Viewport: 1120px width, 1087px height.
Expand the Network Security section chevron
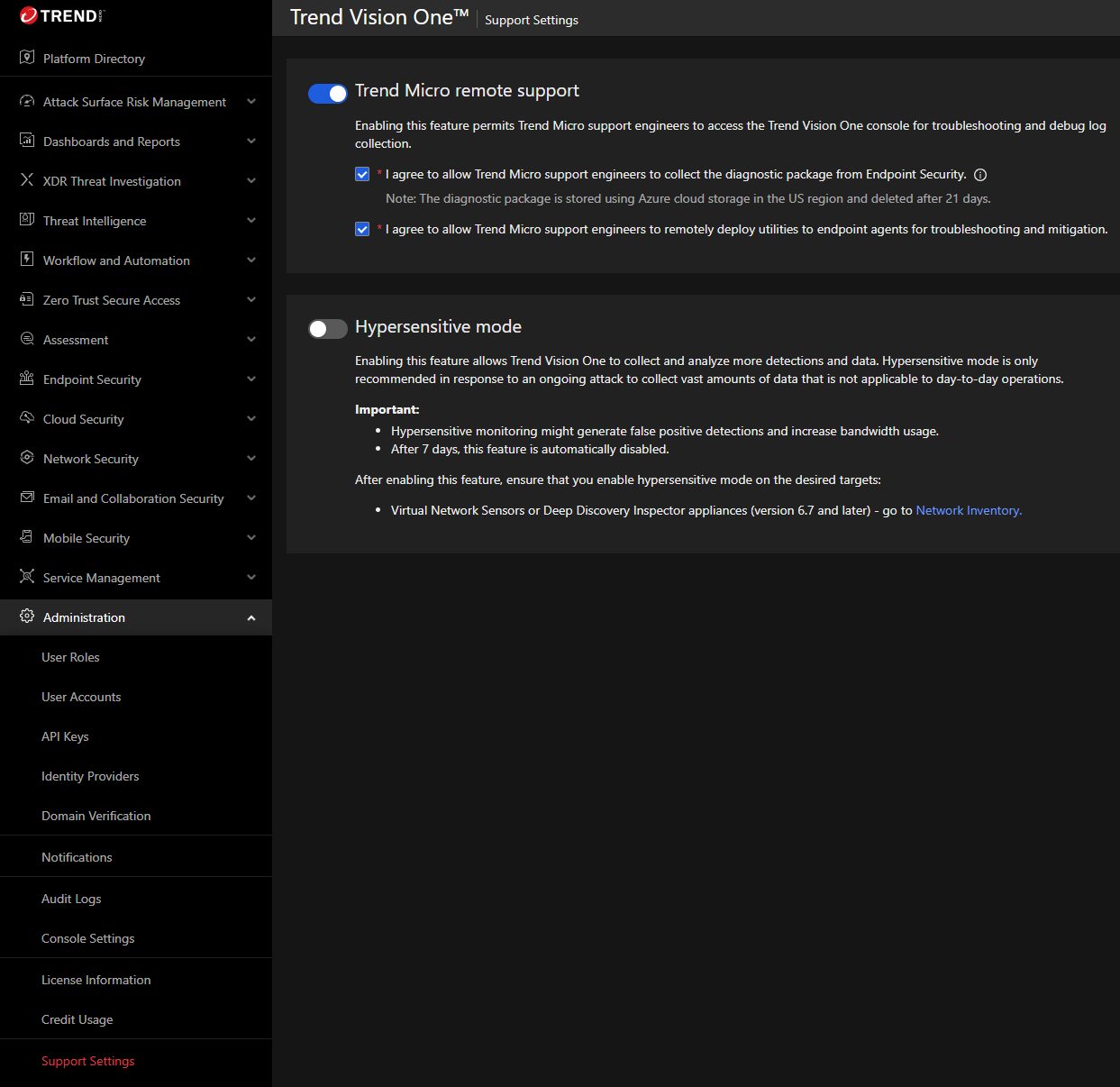click(x=251, y=458)
